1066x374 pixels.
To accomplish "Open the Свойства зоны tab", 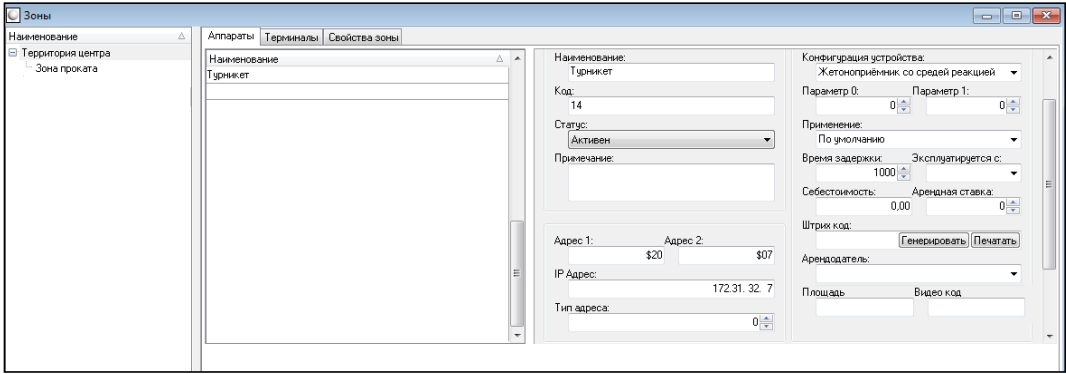I will pos(363,38).
